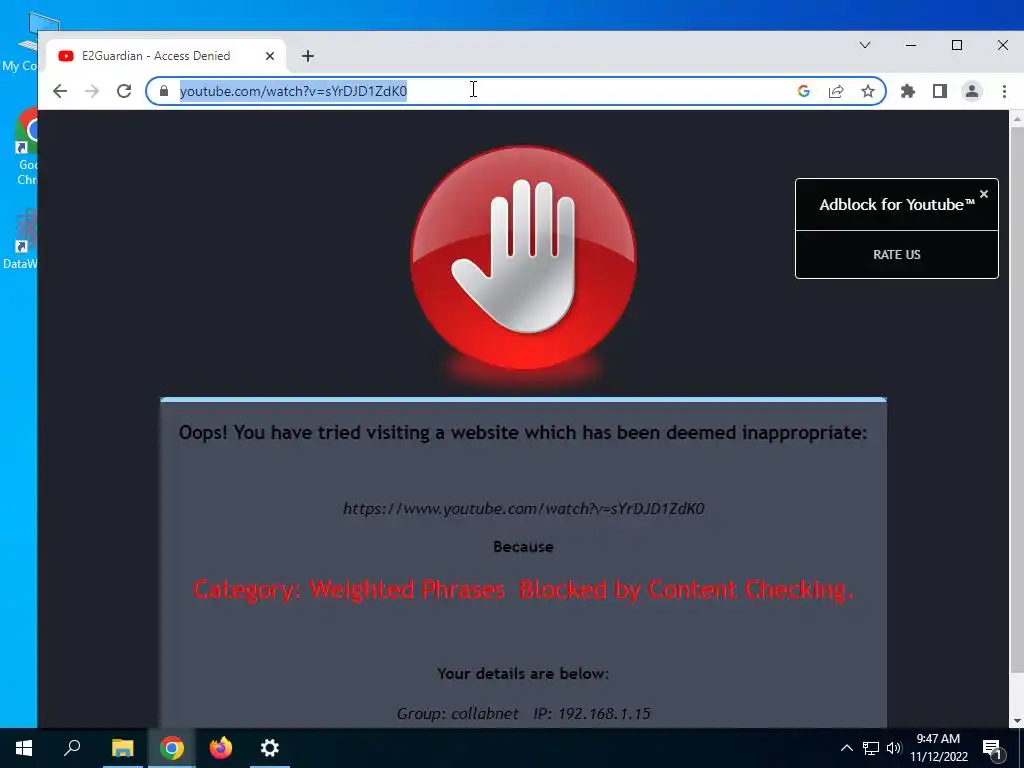The height and width of the screenshot is (768, 1024).
Task: Open Windows taskbar search
Action: click(72, 748)
